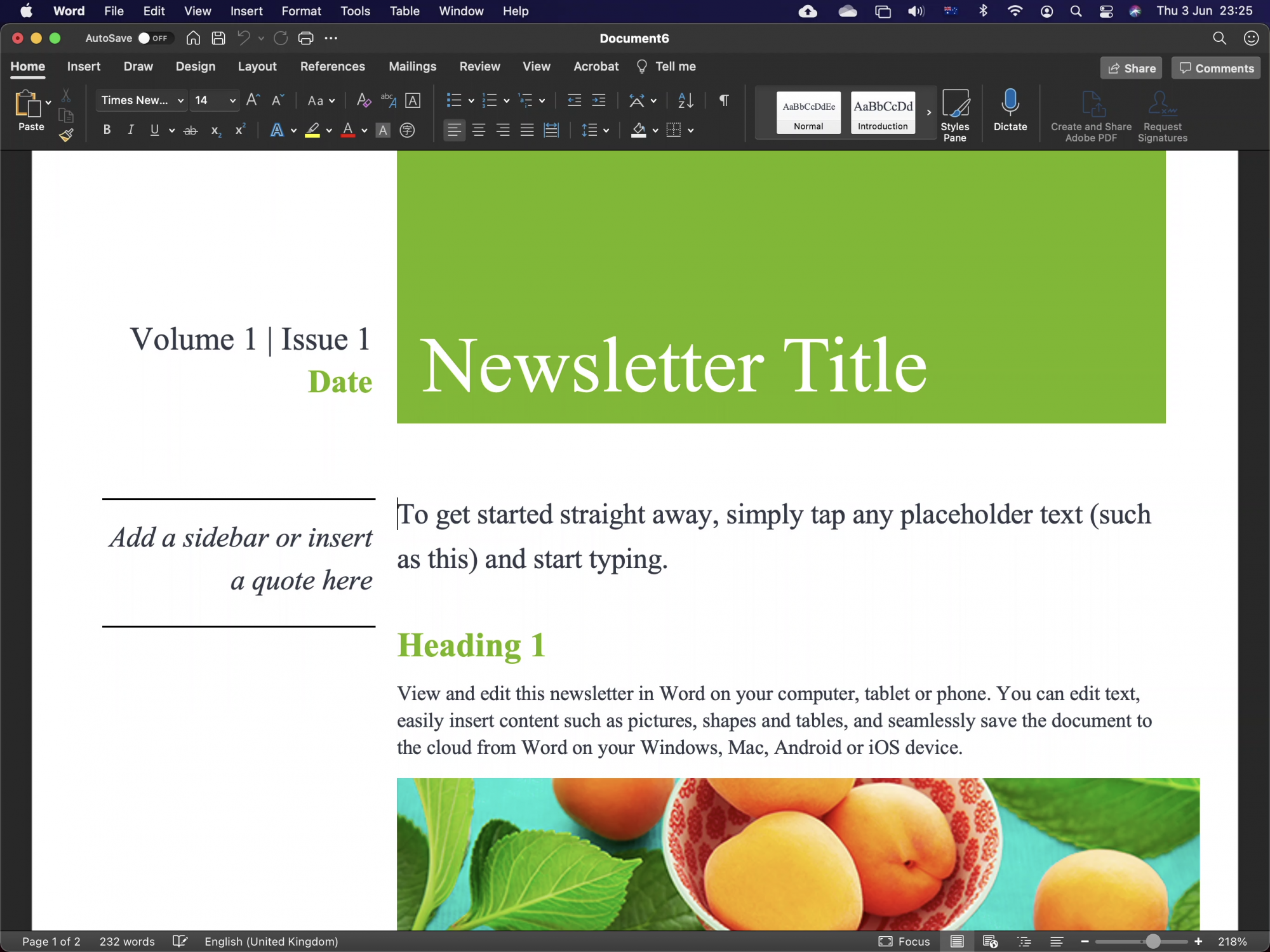Screen dimensions: 1270x952
Task: Sort text with the A-Z icon
Action: (x=686, y=100)
